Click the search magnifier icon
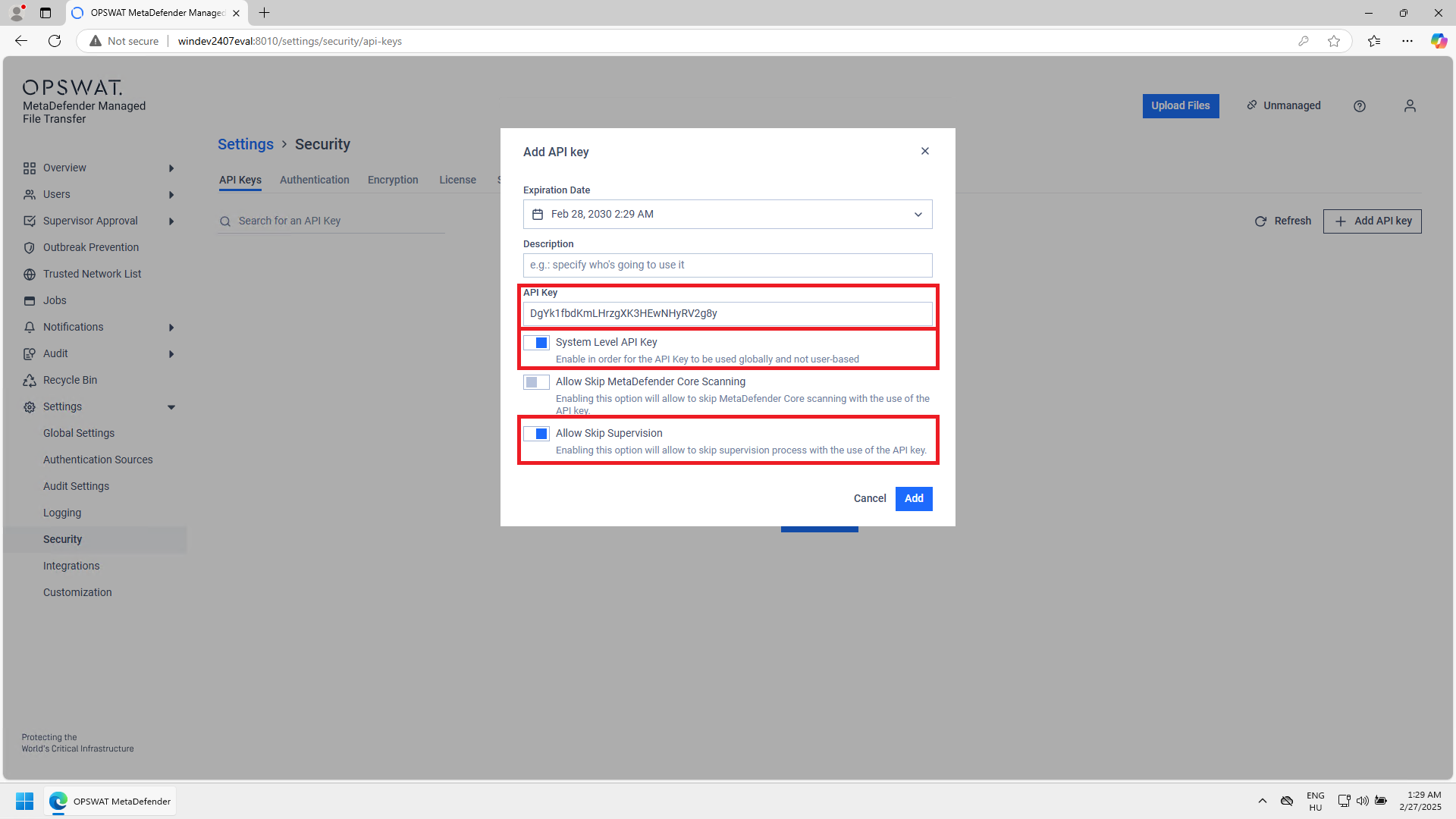This screenshot has width=1456, height=819. [x=225, y=221]
